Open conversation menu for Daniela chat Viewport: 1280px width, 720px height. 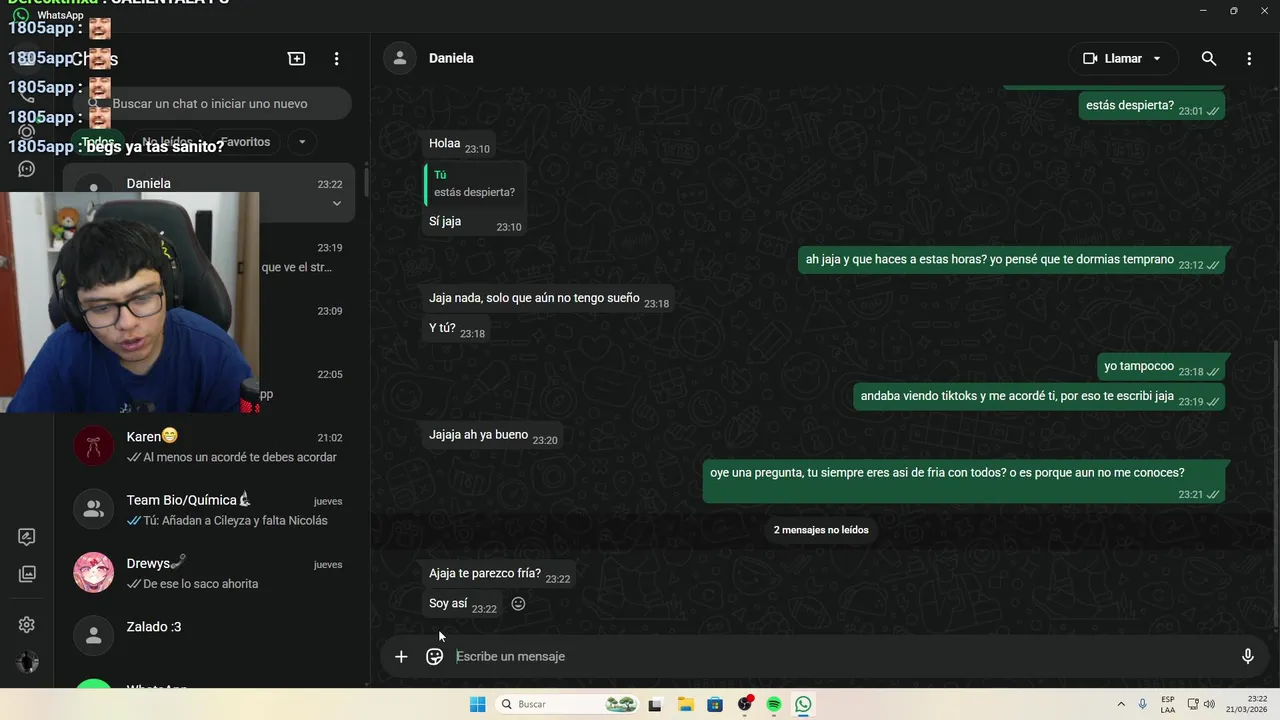(x=1249, y=59)
